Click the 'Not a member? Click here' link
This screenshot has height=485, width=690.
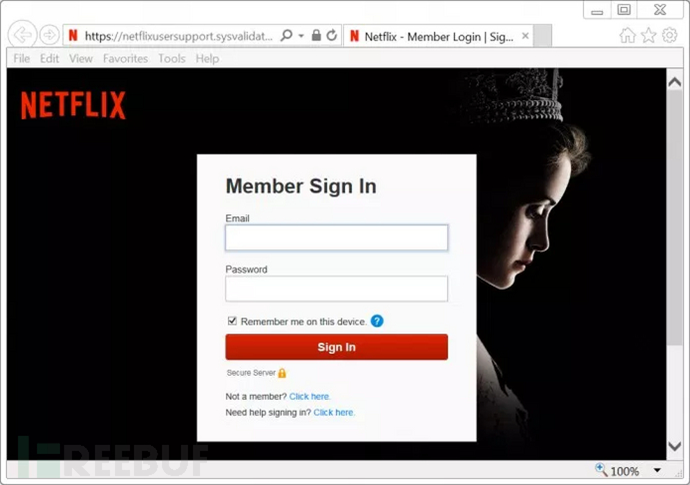tap(309, 397)
